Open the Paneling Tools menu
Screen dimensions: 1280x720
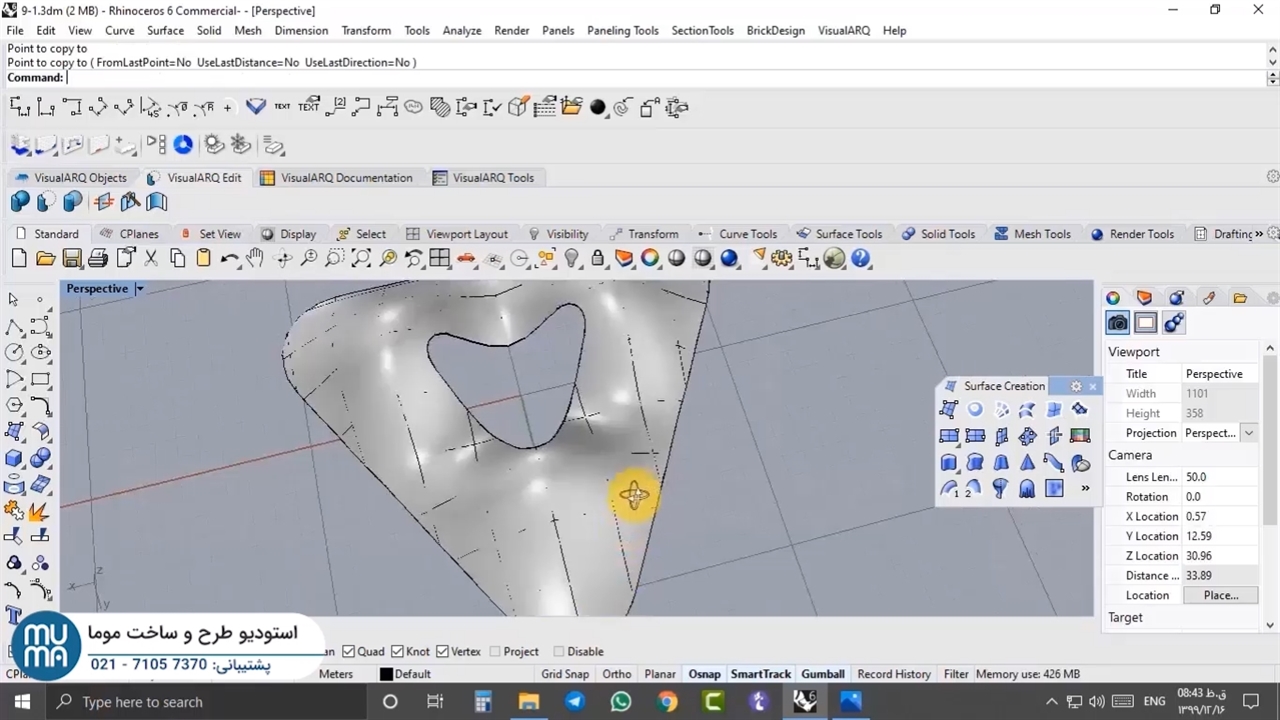[622, 30]
